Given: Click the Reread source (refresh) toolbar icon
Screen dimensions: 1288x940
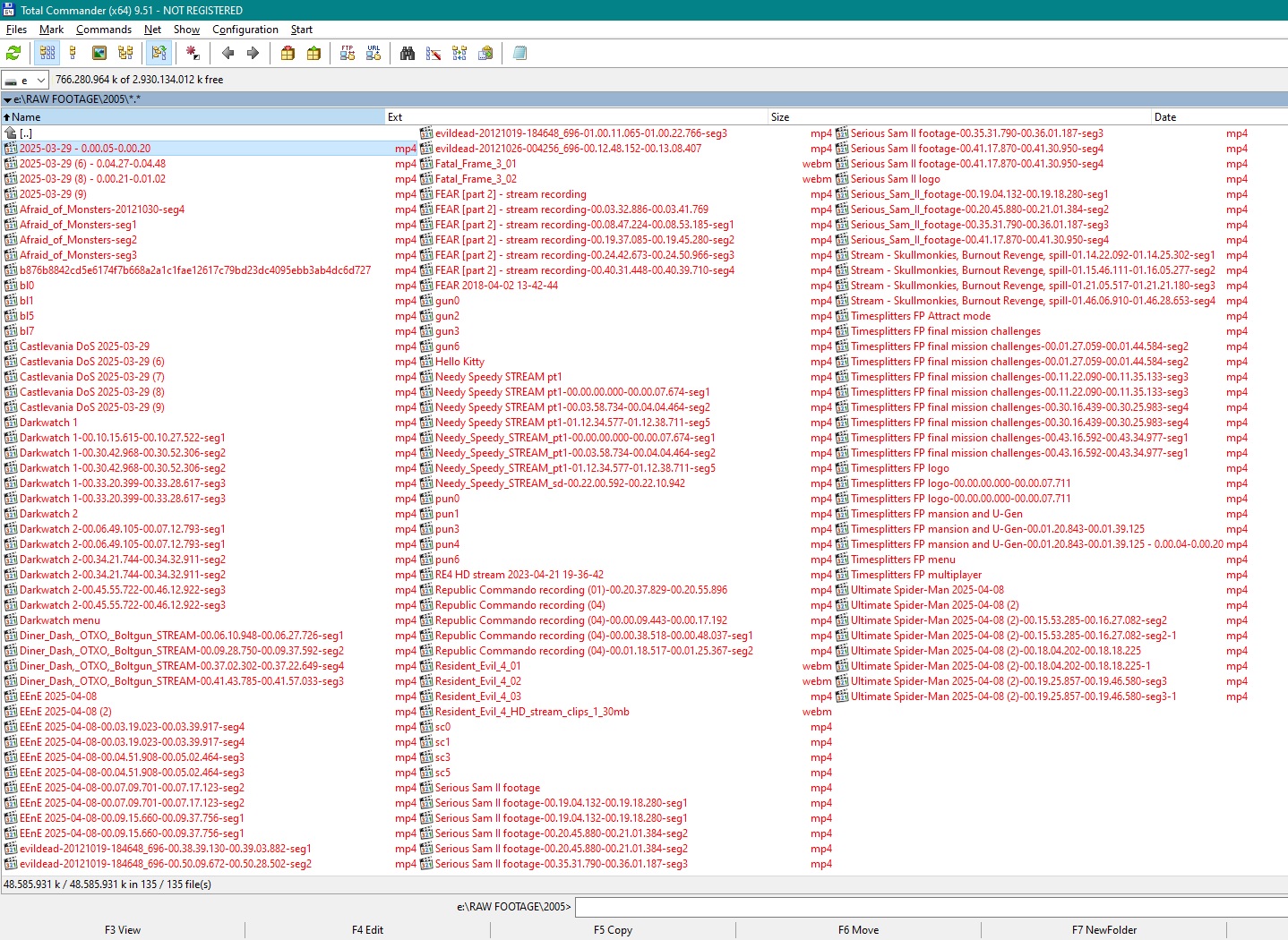Looking at the screenshot, I should (x=13, y=54).
